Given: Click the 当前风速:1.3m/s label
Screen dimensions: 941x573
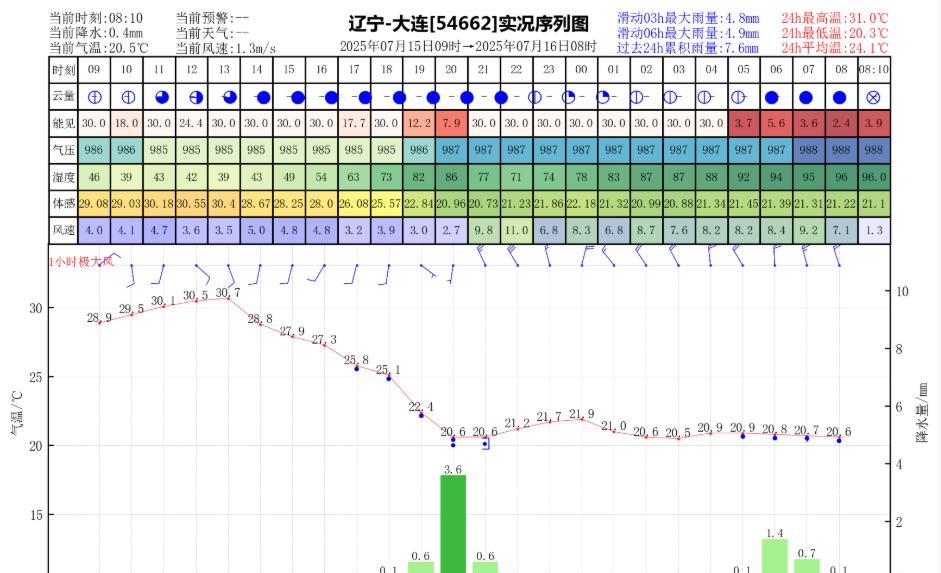Looking at the screenshot, I should [226, 48].
